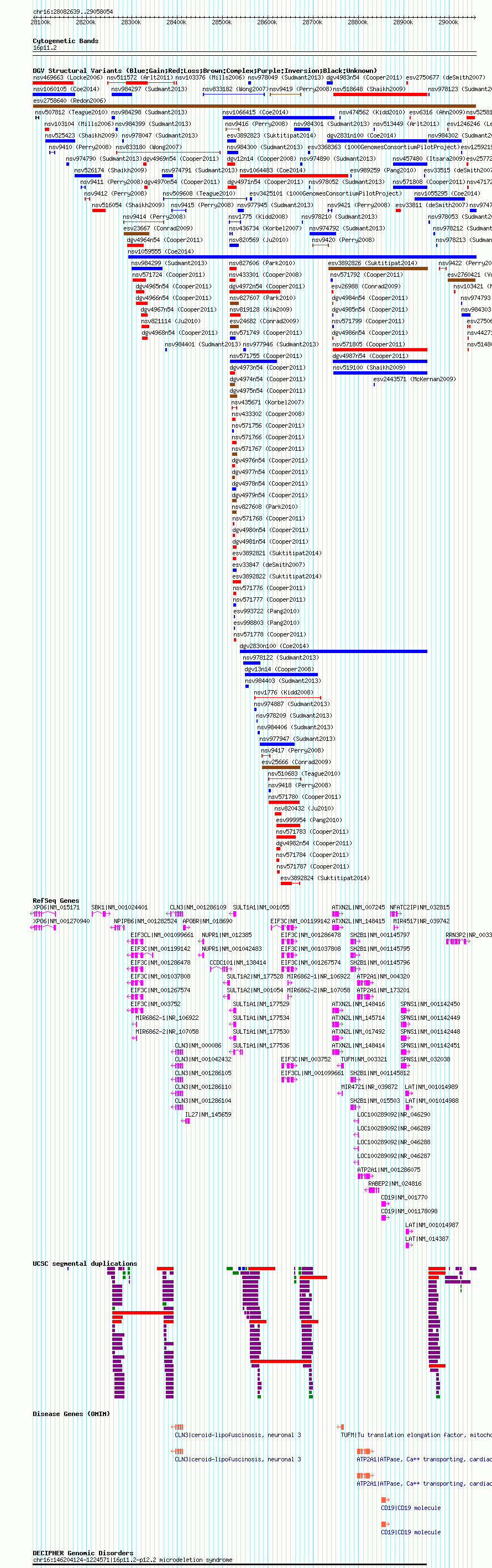The height and width of the screenshot is (1568, 492).
Task: Select gene IL27|NM_145659
Action: pyautogui.click(x=208, y=1114)
